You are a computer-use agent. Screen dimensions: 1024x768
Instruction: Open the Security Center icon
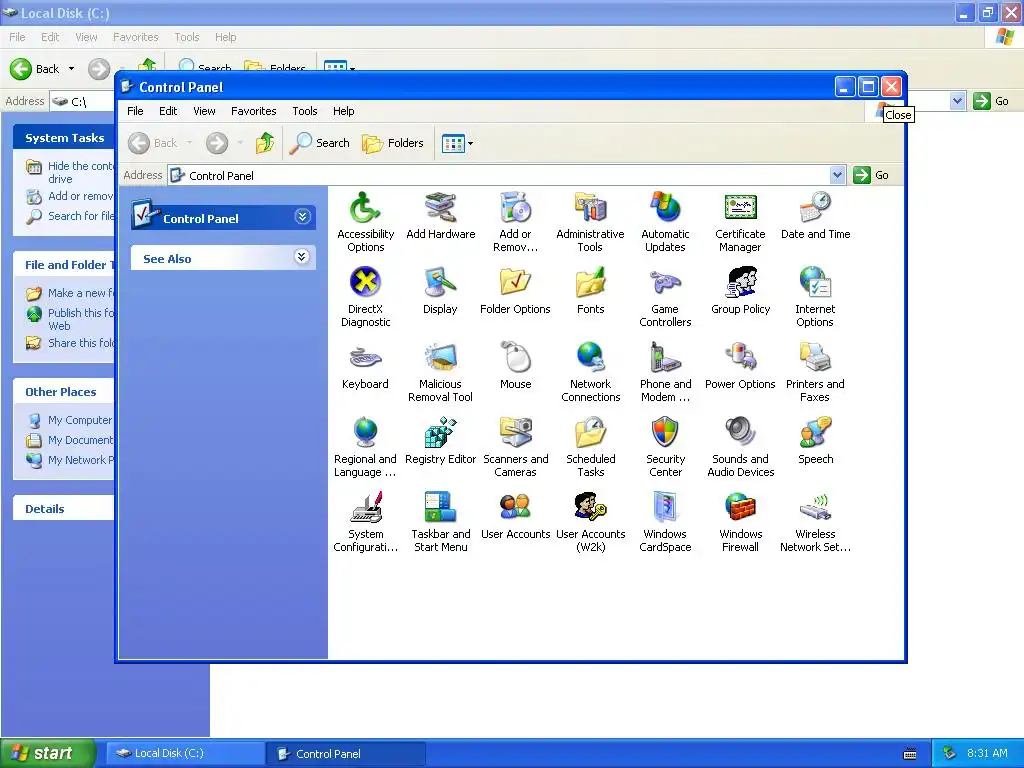tap(665, 433)
